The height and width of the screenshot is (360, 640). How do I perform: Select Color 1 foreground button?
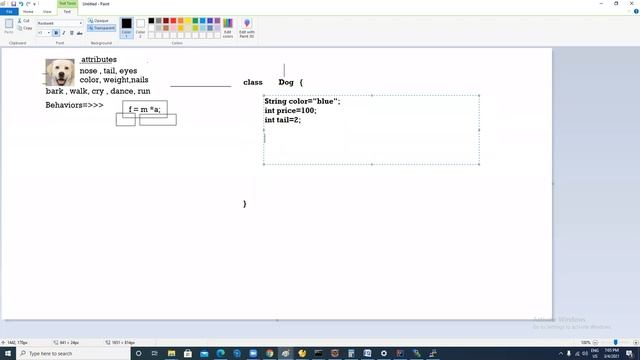click(x=127, y=28)
